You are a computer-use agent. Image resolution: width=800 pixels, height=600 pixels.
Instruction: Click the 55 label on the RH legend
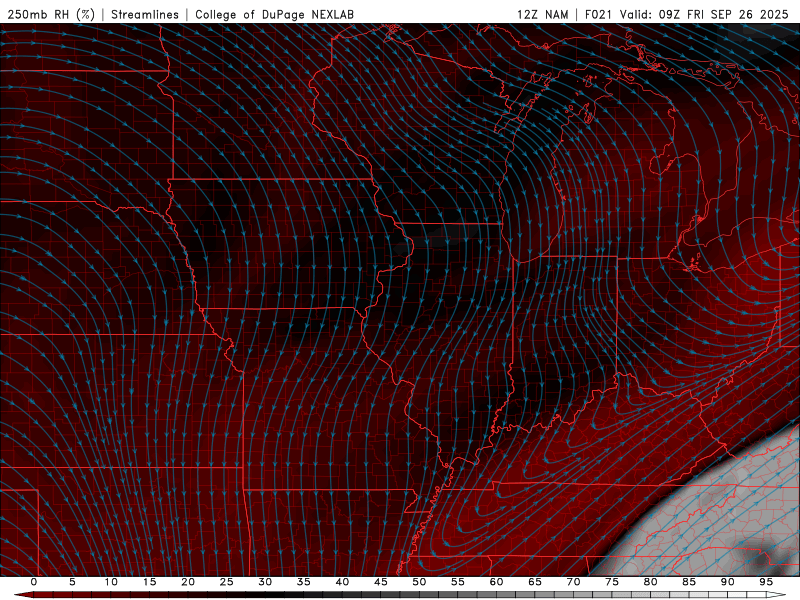click(x=458, y=582)
